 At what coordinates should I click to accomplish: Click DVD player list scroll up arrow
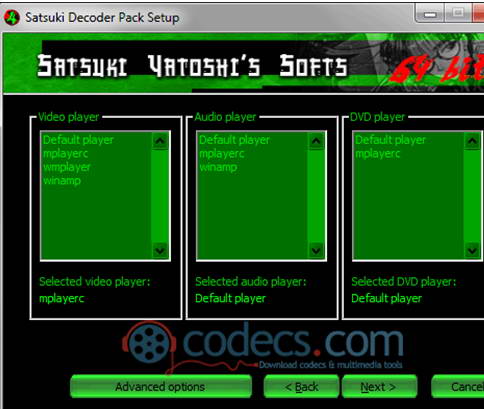coord(472,141)
